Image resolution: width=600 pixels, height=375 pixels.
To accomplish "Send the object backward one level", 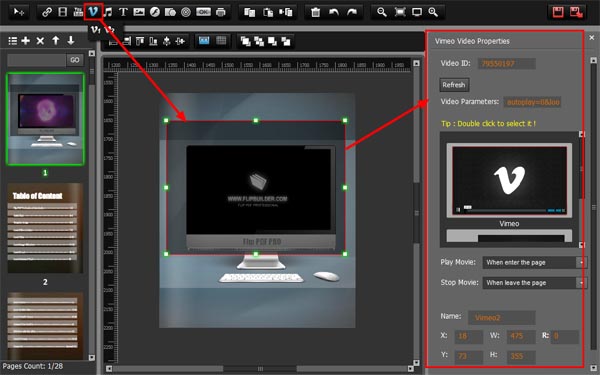I will pyautogui.click(x=272, y=41).
